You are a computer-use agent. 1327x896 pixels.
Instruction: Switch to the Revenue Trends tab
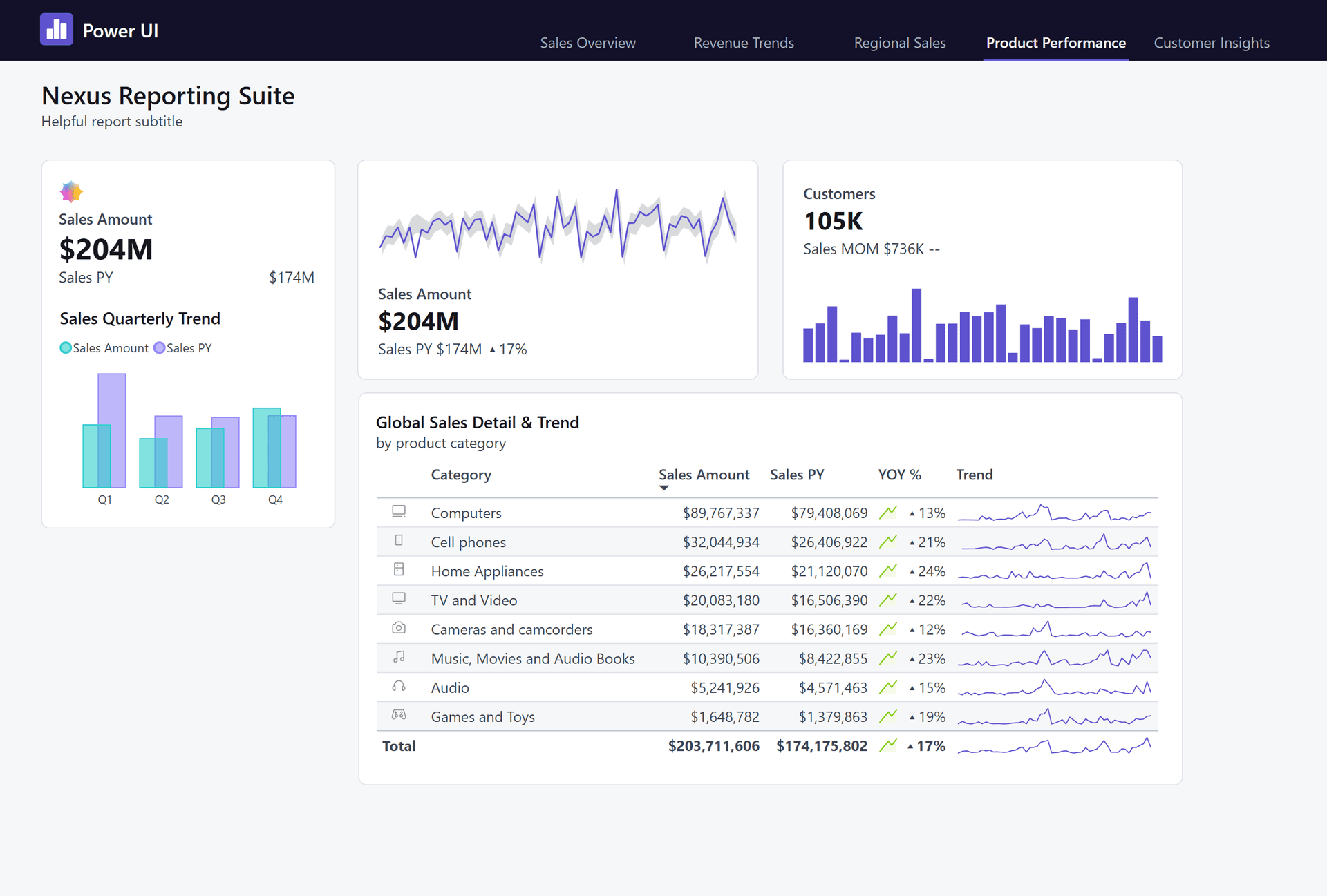coord(744,43)
